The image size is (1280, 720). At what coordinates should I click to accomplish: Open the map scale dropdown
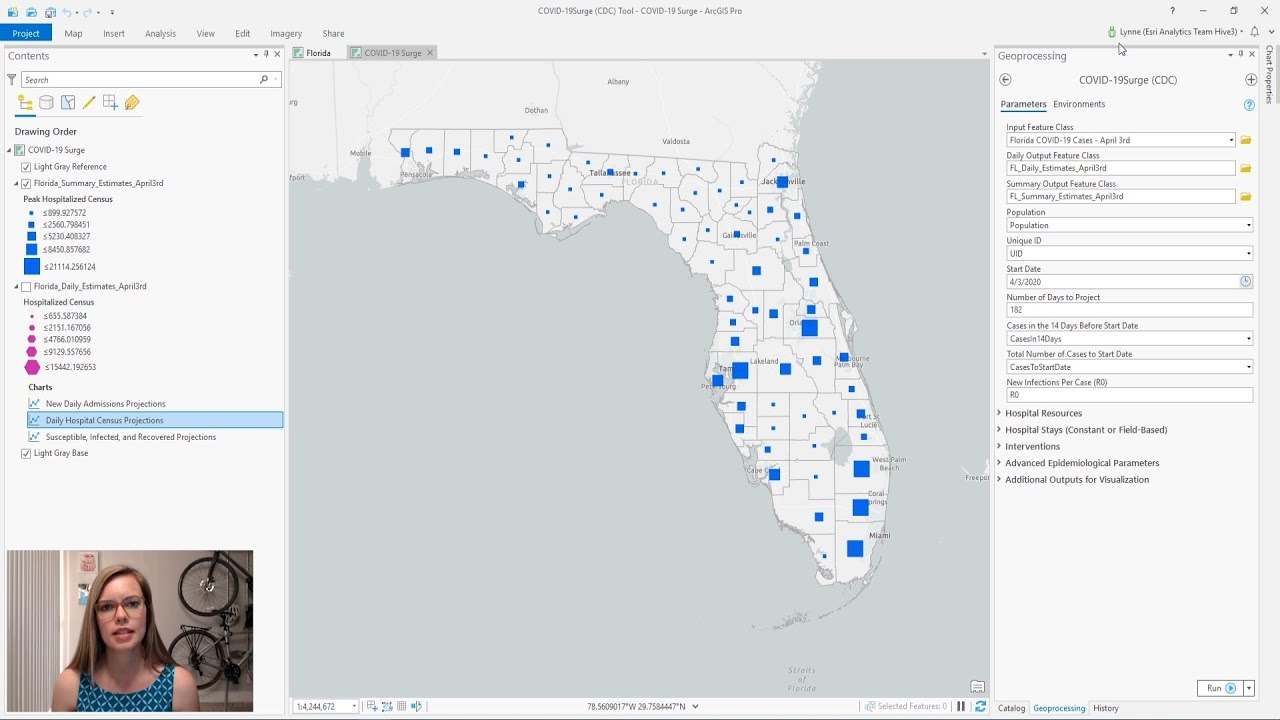coord(354,707)
